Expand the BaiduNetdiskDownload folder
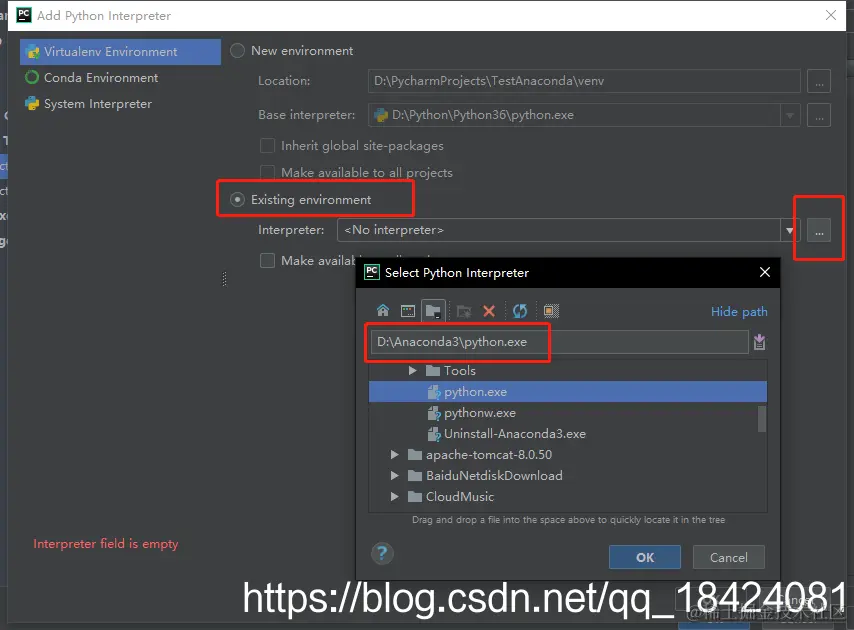This screenshot has height=630, width=854. (395, 476)
